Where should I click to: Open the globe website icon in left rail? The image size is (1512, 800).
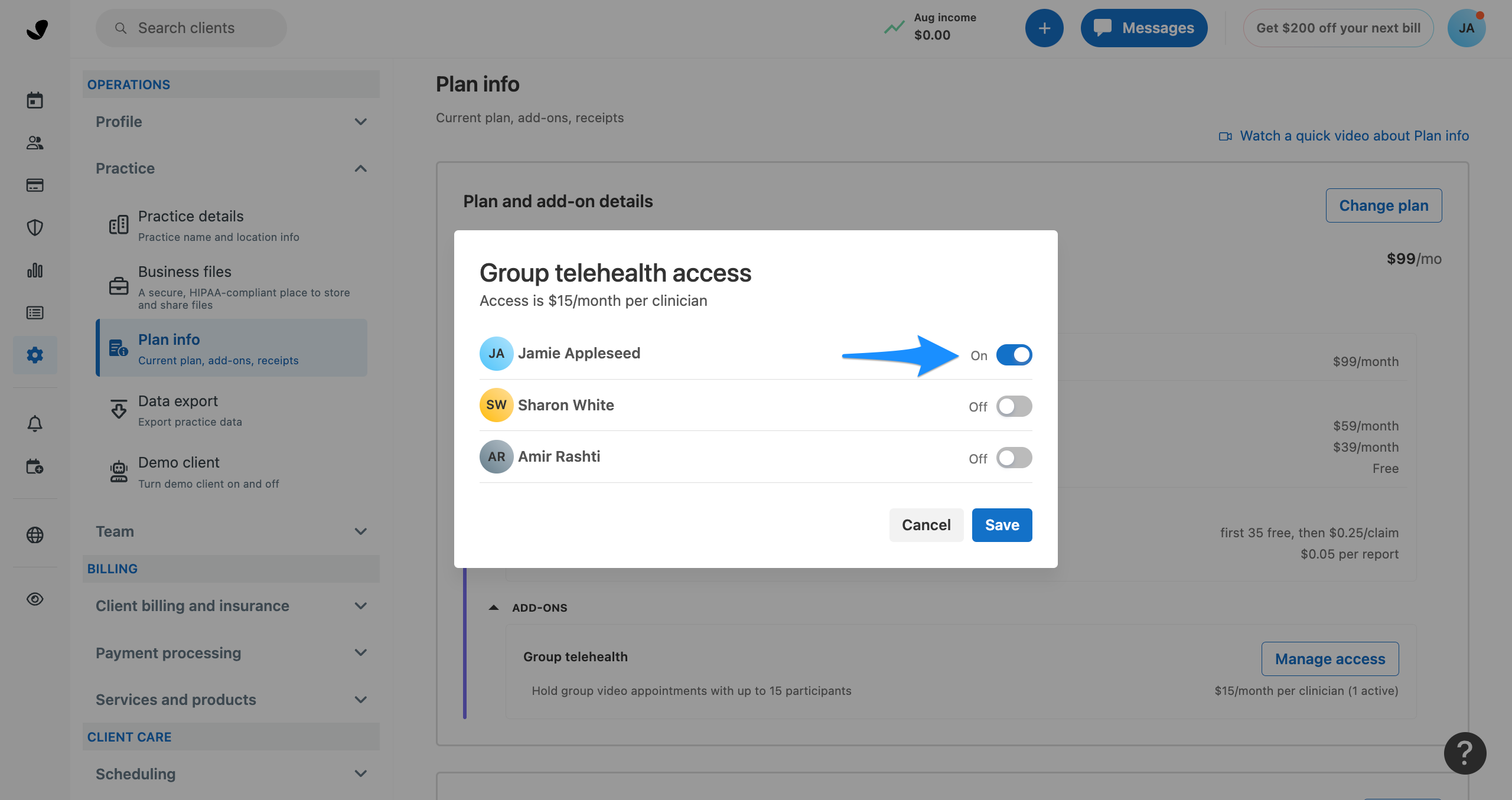[35, 535]
